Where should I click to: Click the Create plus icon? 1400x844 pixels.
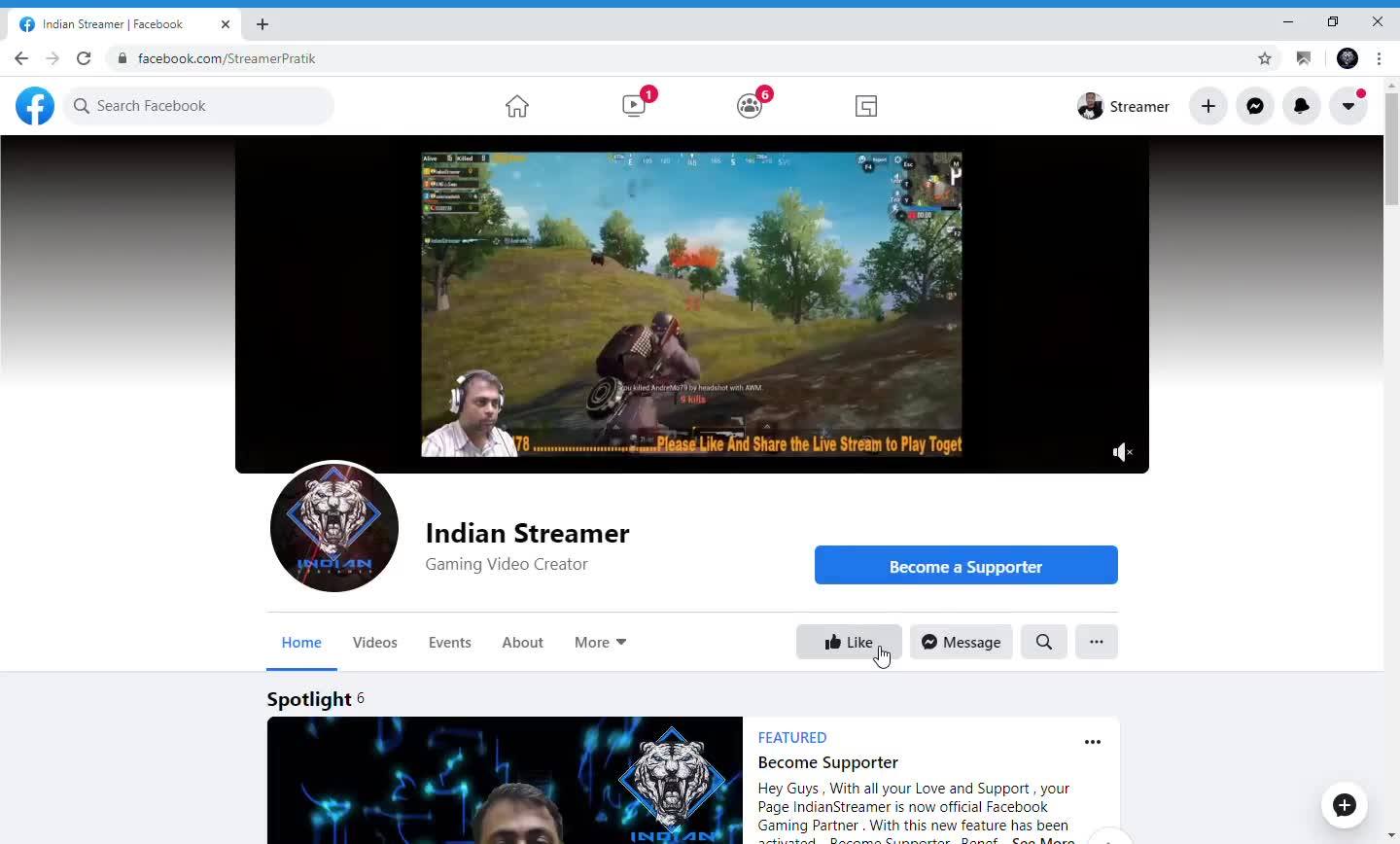click(1208, 106)
